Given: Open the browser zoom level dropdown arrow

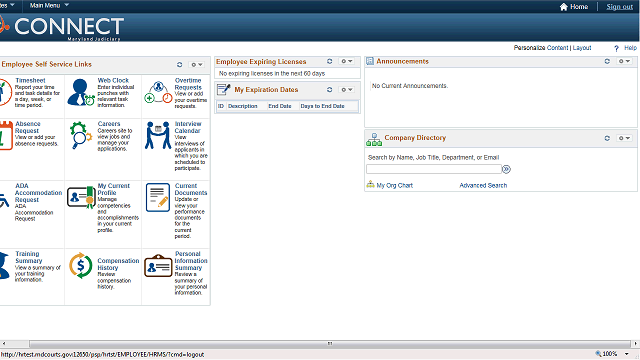Looking at the screenshot, I should coord(627,354).
